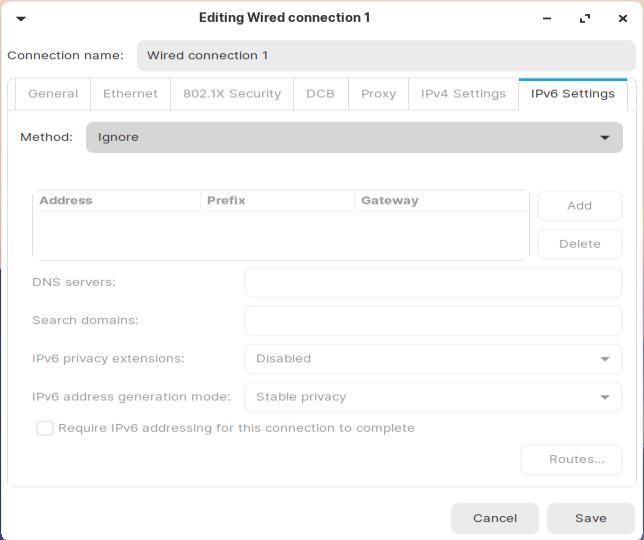The image size is (644, 540).
Task: Click the Save button
Action: point(590,518)
